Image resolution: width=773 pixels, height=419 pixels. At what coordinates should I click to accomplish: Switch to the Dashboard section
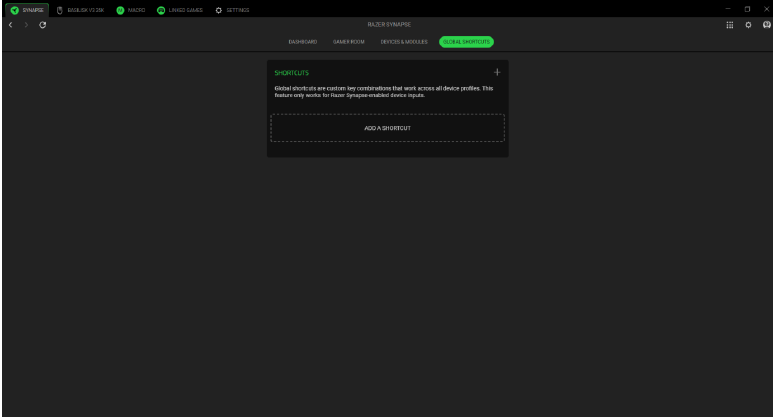click(x=303, y=42)
